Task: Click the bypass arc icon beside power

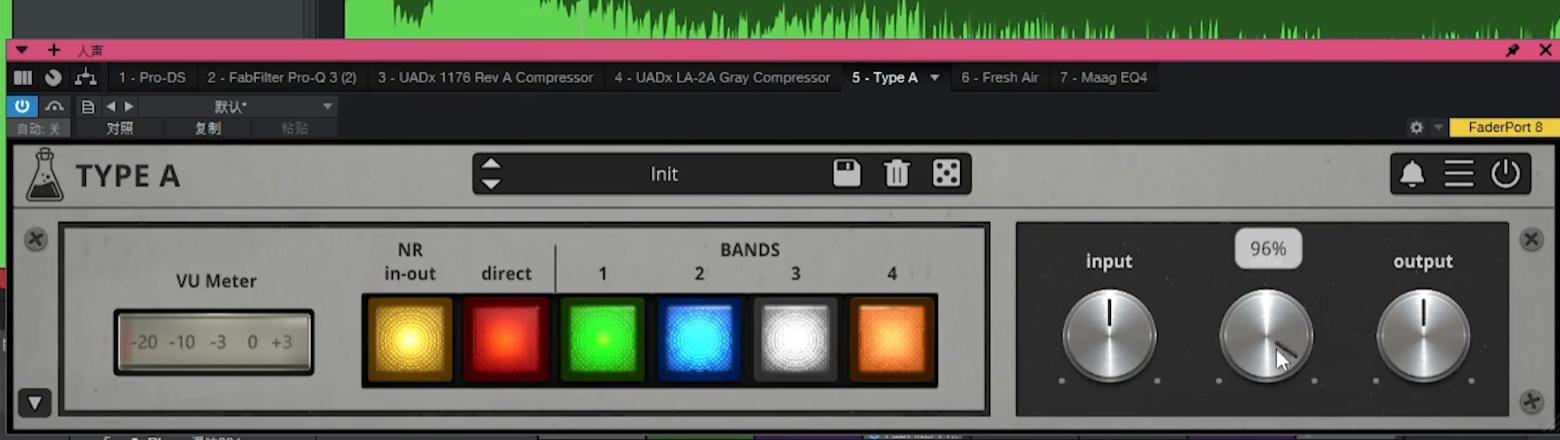Action: (55, 106)
